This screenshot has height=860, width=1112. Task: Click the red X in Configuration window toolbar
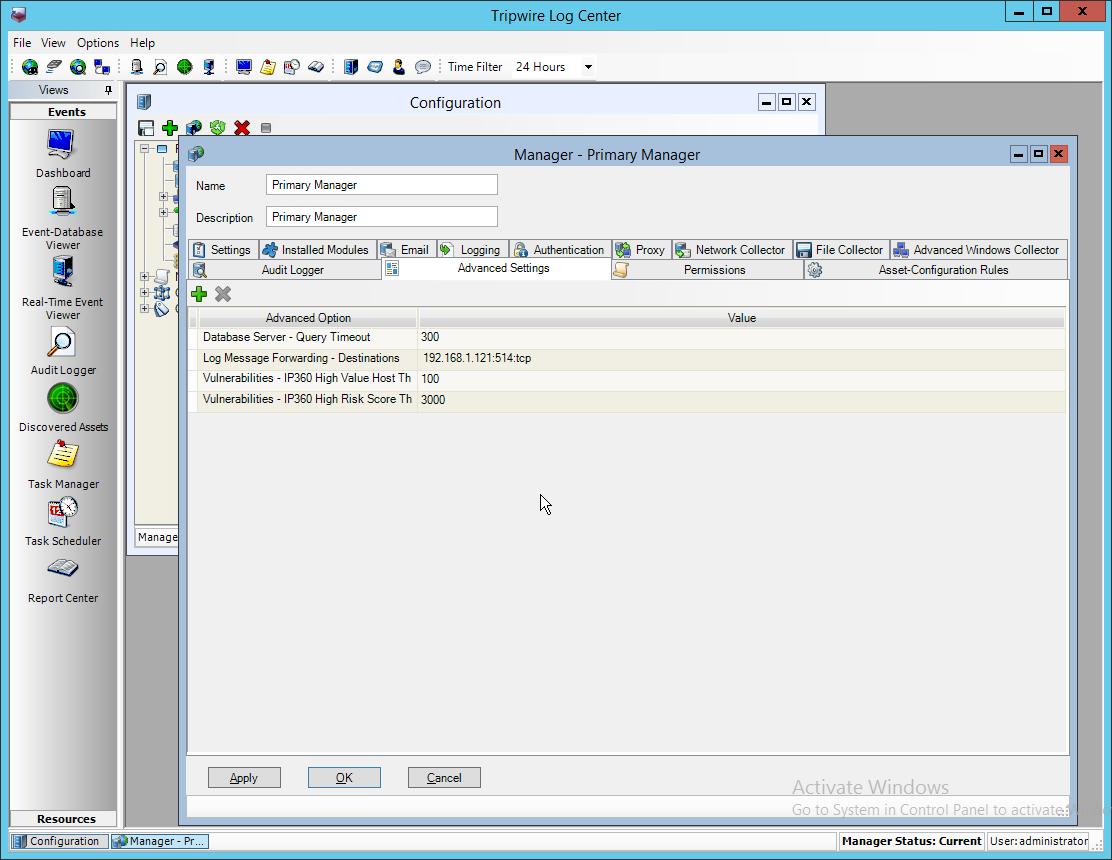point(242,128)
